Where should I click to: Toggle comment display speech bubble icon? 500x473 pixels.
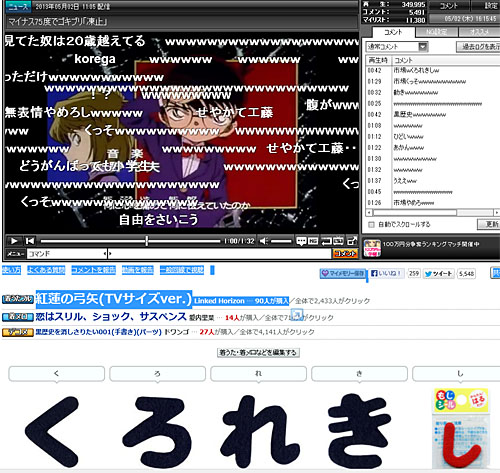point(301,241)
